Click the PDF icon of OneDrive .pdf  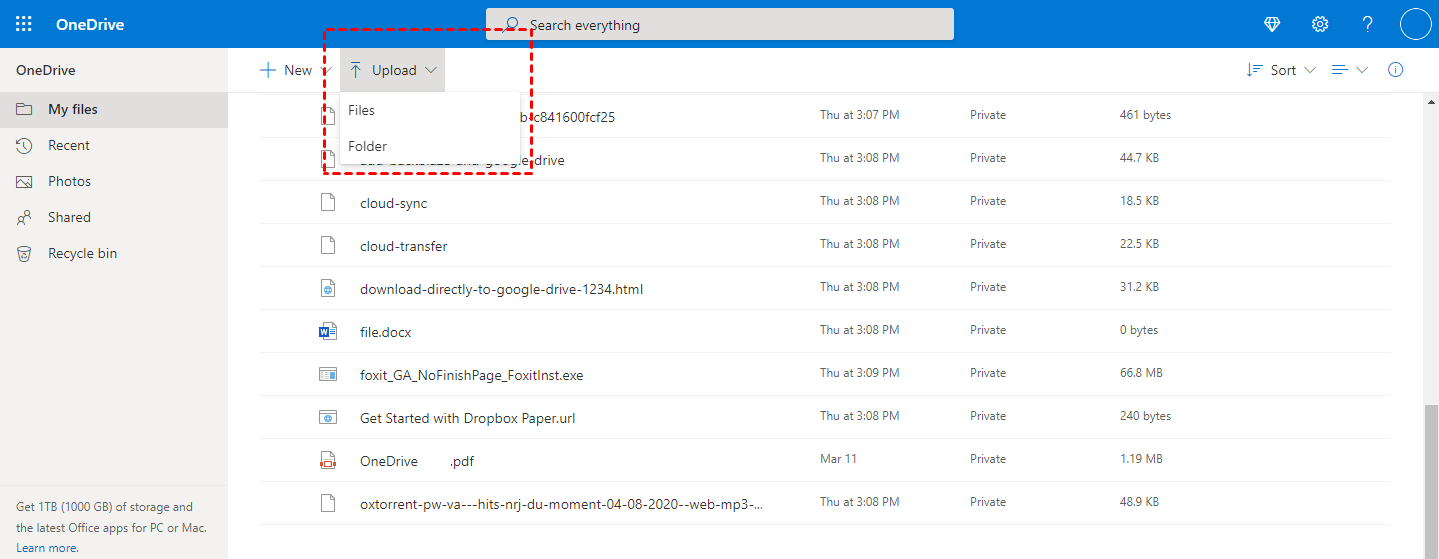pos(327,460)
